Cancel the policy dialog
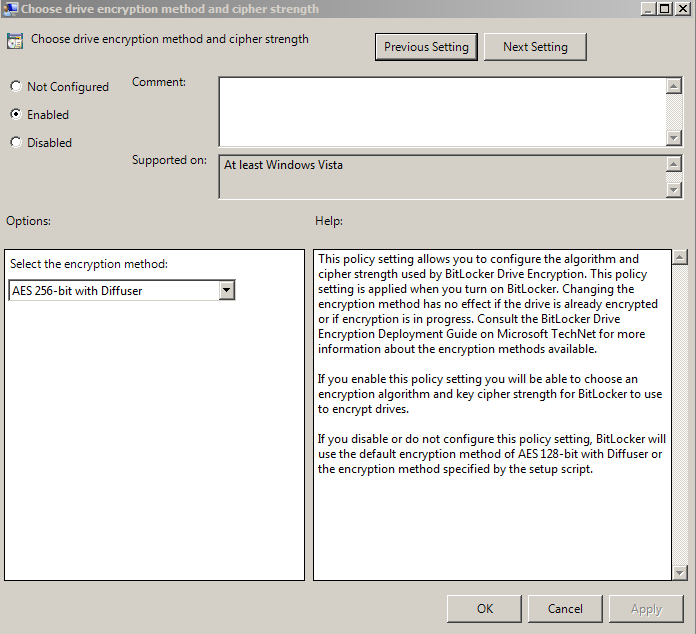The height and width of the screenshot is (634, 696). coord(565,608)
